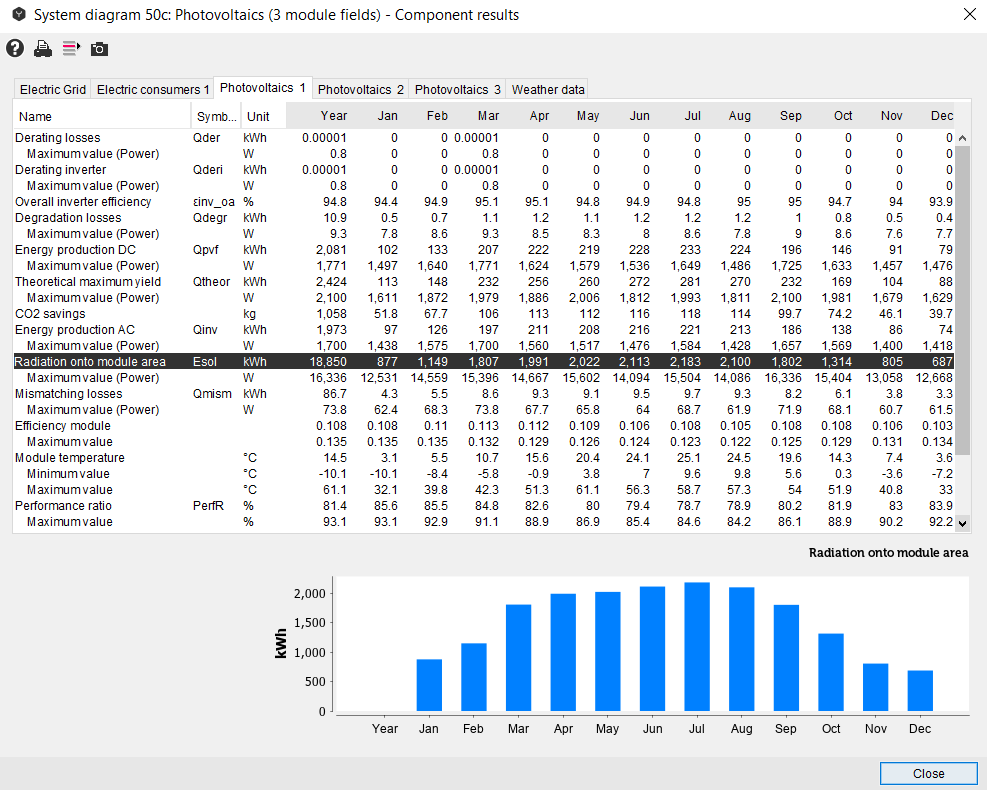Open the Electric consumers 1 tab

tap(153, 90)
